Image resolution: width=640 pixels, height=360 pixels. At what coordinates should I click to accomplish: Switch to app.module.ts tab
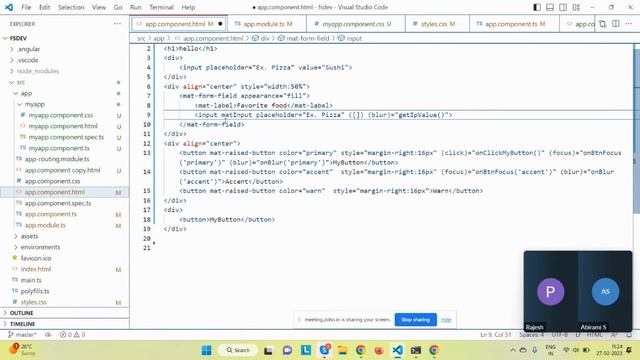pos(267,24)
